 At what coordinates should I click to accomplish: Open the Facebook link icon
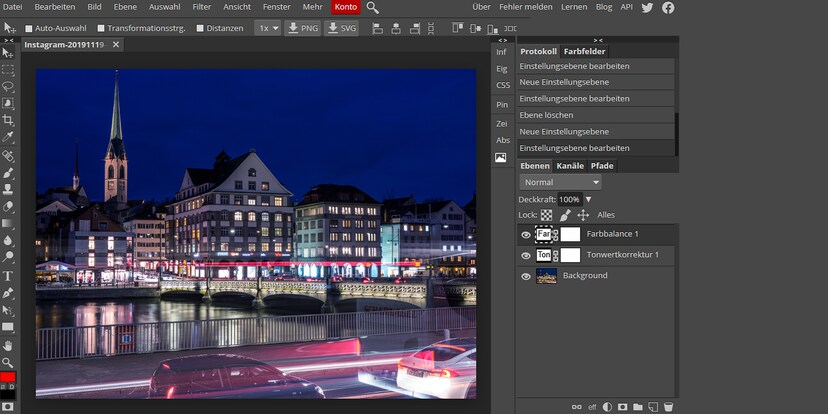pyautogui.click(x=669, y=7)
